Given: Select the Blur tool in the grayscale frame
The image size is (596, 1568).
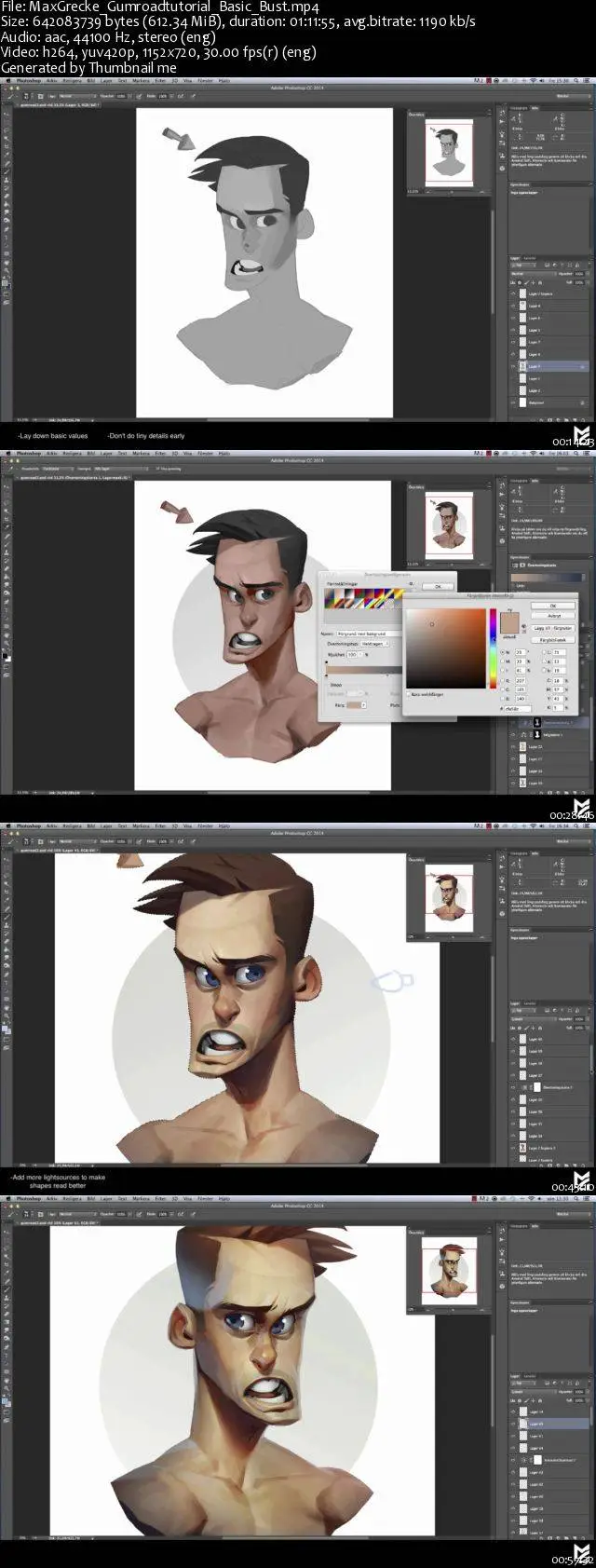Looking at the screenshot, I should (x=7, y=212).
